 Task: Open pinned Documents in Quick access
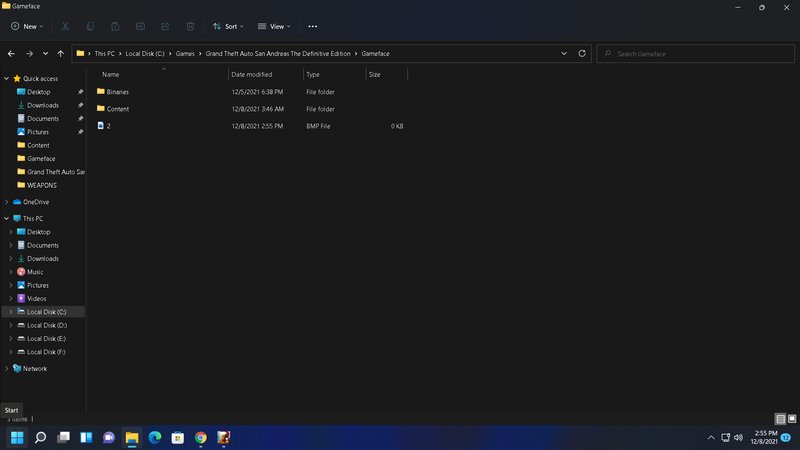tap(43, 118)
